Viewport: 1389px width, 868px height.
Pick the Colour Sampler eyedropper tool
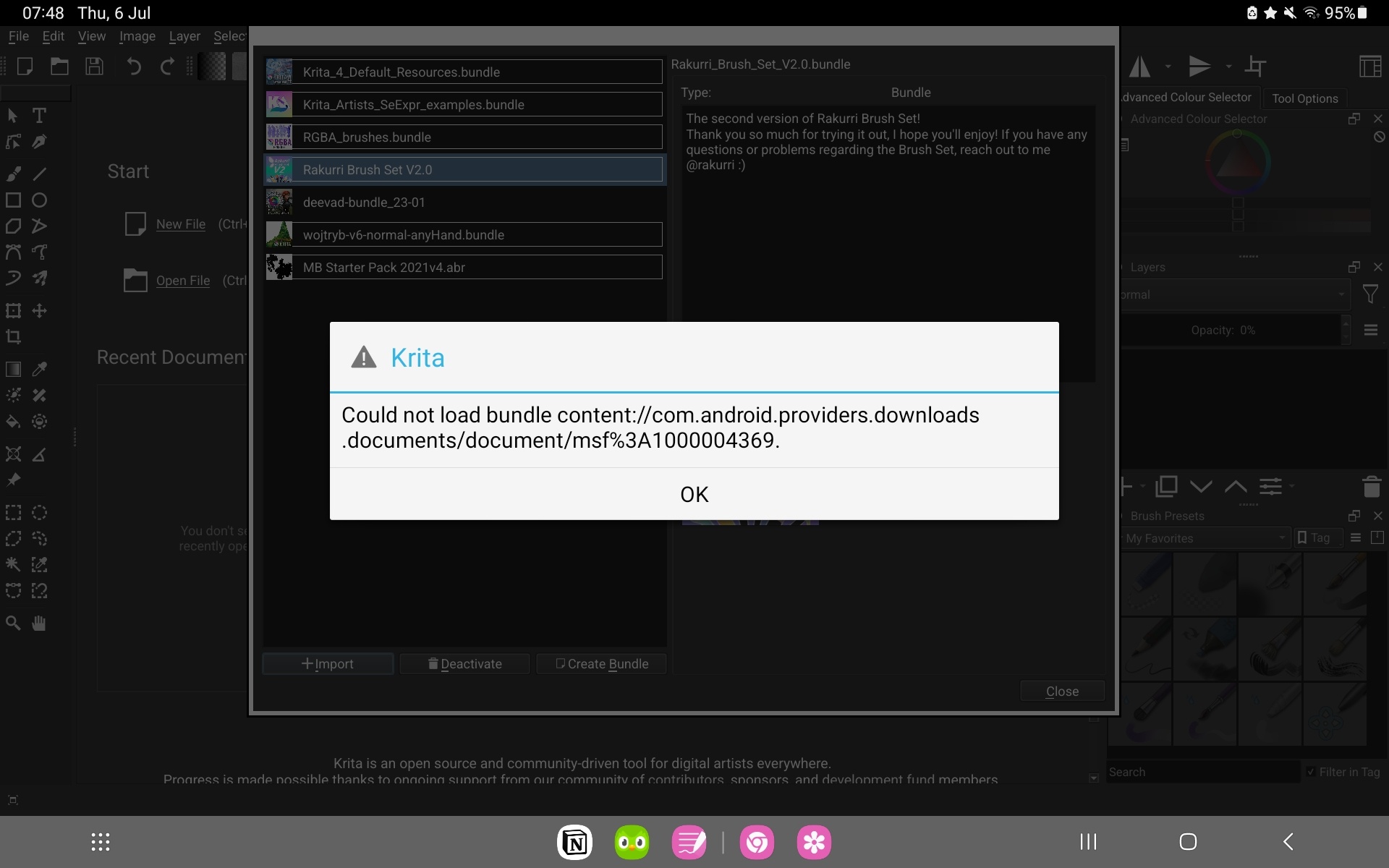pos(40,369)
